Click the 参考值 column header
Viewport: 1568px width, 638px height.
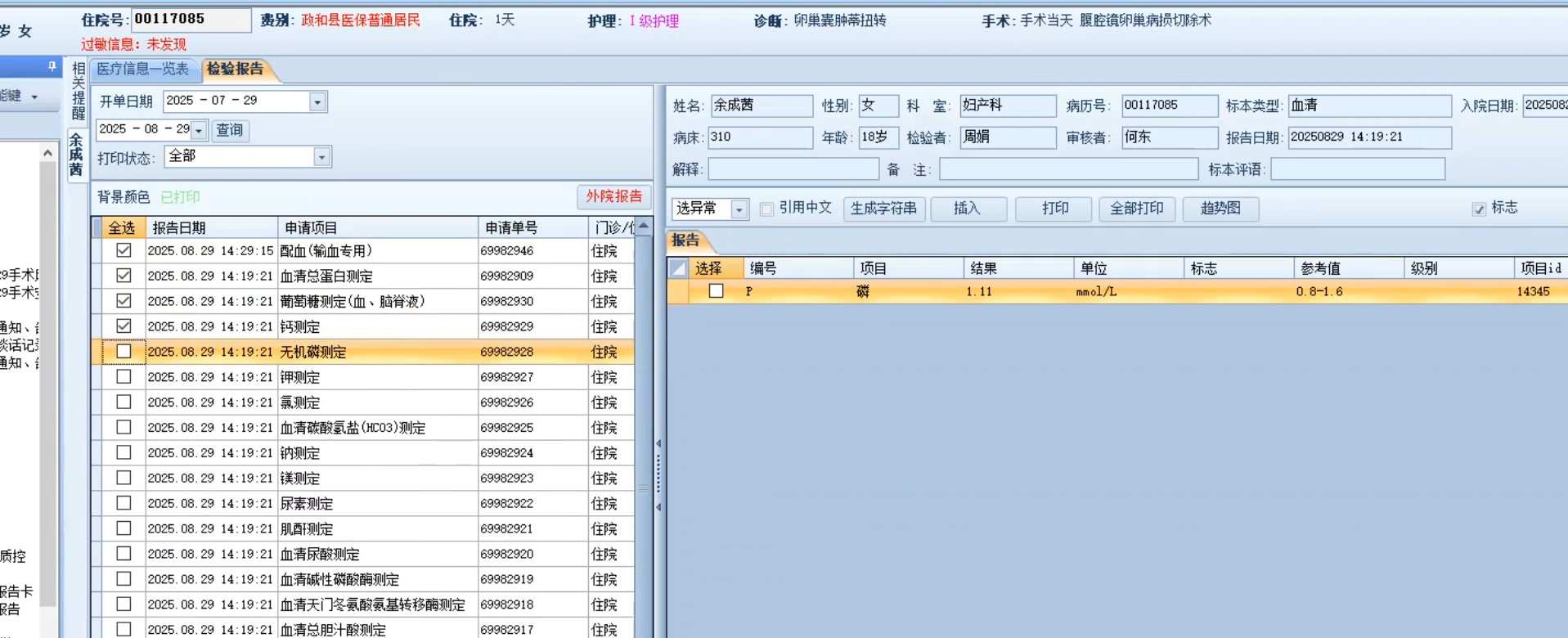click(x=1349, y=268)
